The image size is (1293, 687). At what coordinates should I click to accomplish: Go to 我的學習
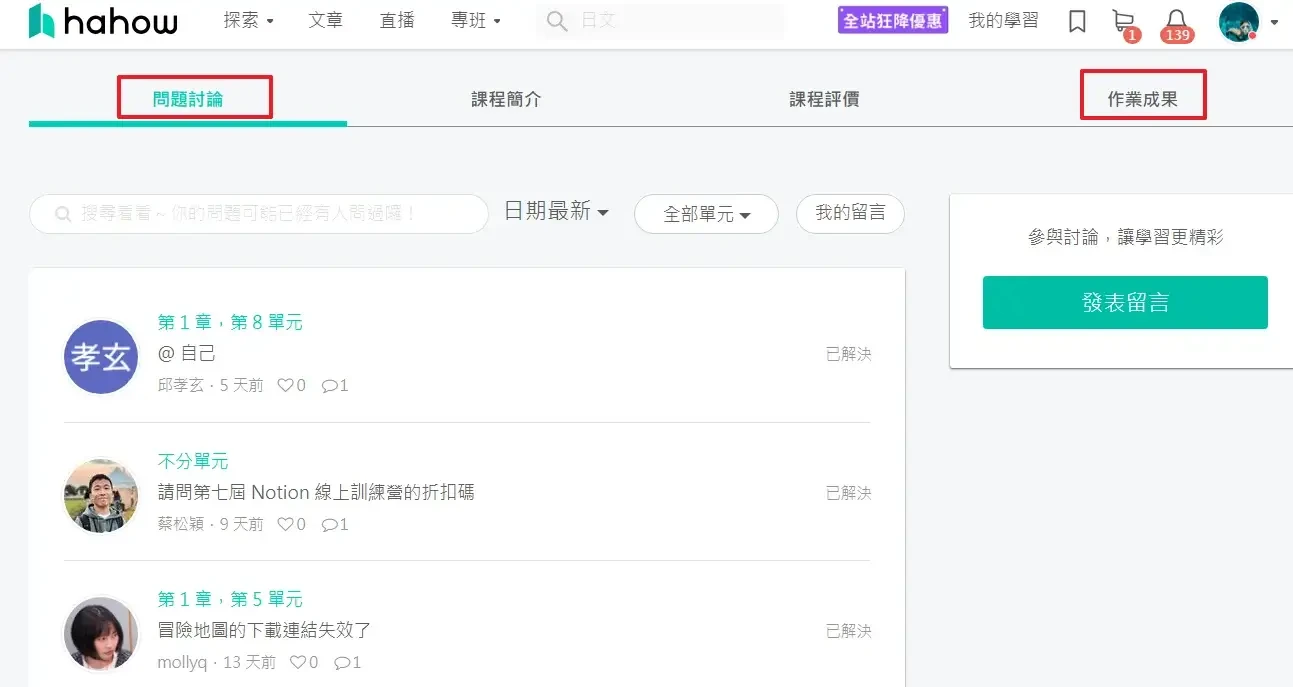(1003, 20)
